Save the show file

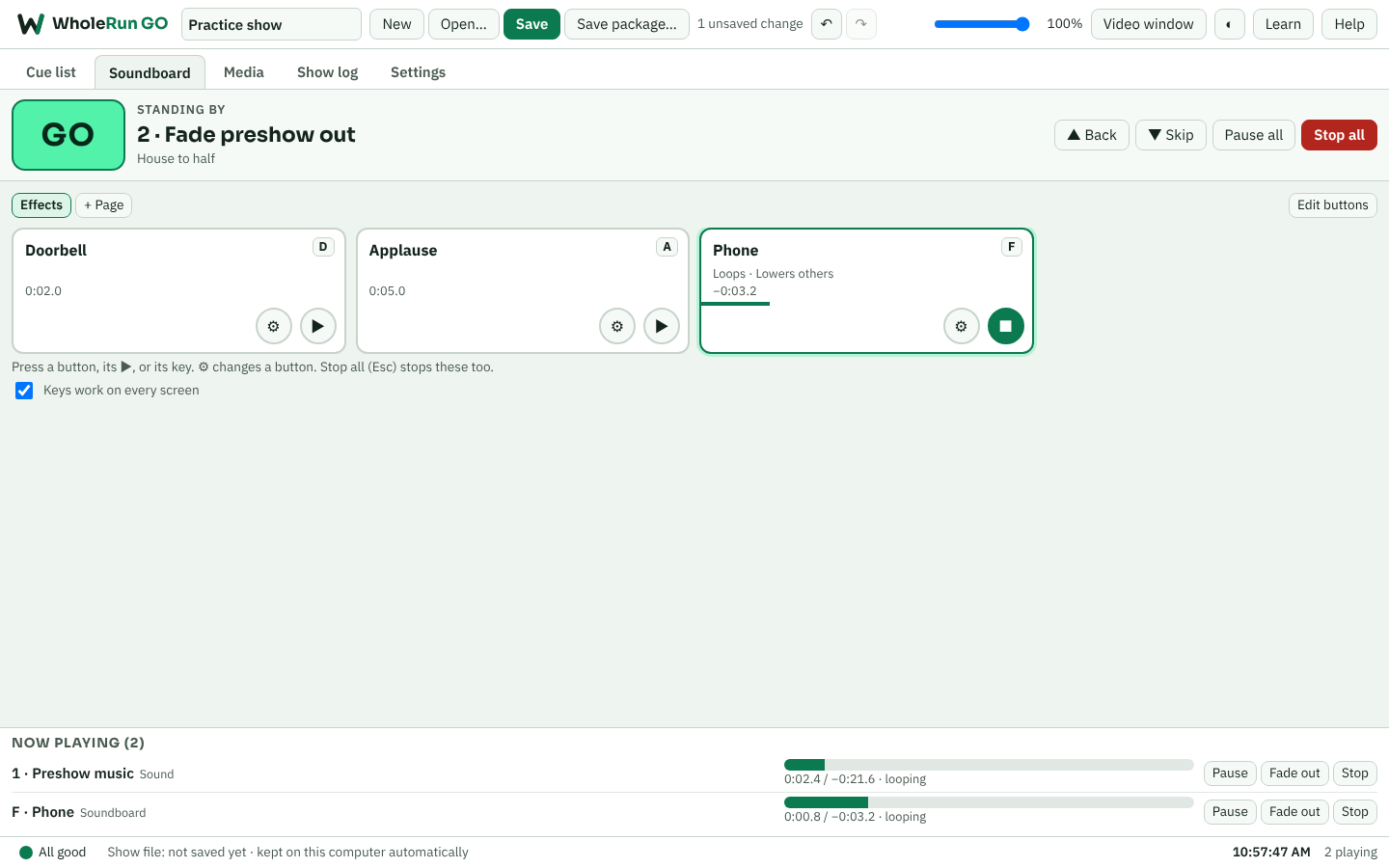tap(531, 24)
